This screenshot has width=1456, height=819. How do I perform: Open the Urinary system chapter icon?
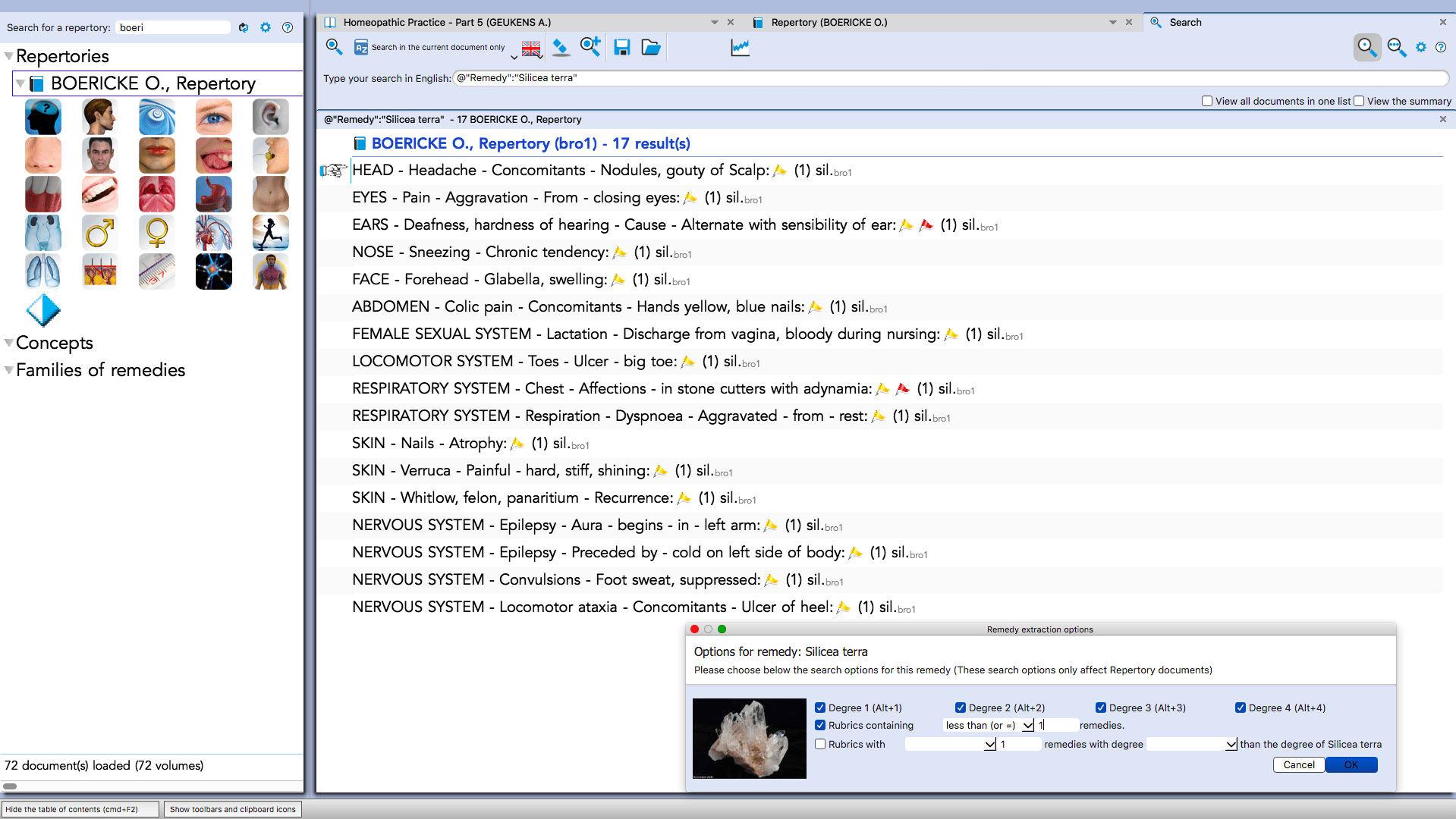[x=43, y=233]
